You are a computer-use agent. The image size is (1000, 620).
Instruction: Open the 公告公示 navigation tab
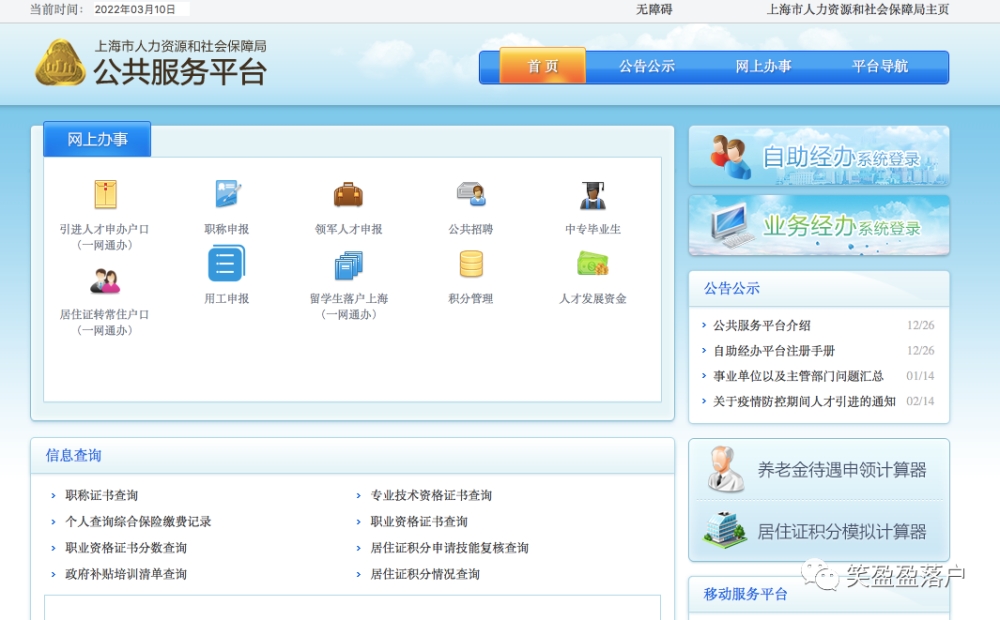pyautogui.click(x=647, y=66)
